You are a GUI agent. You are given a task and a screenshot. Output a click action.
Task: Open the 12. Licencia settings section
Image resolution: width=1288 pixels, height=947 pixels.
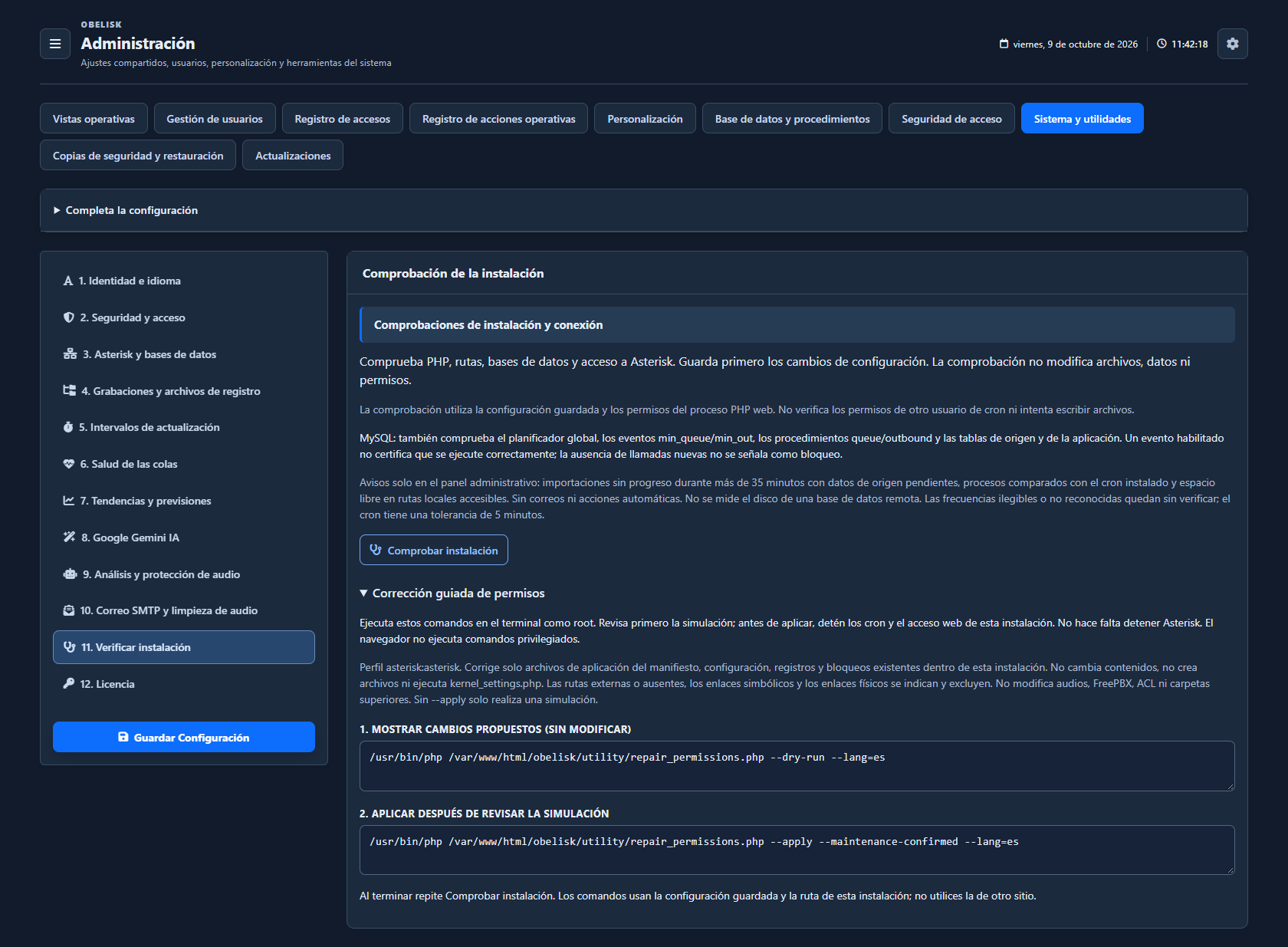(184, 684)
